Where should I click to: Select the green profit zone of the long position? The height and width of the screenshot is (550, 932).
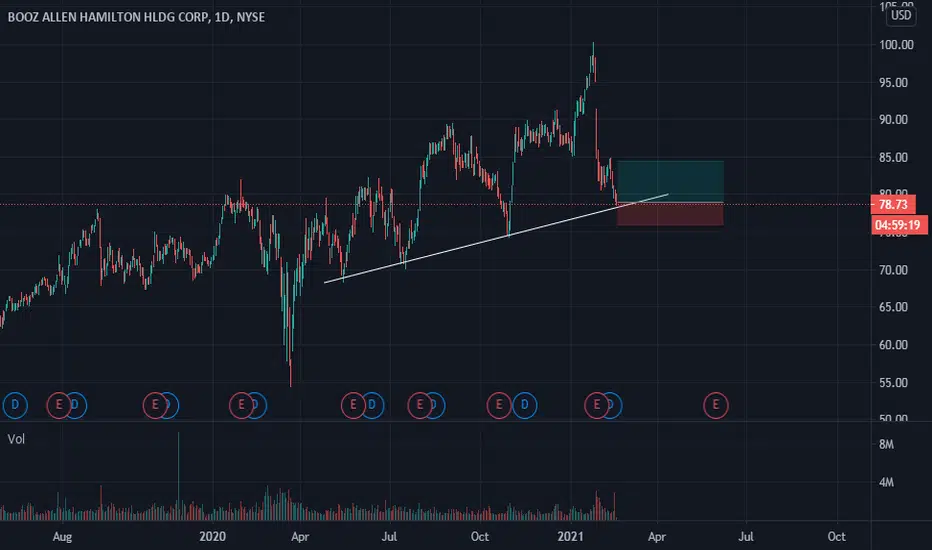pyautogui.click(x=670, y=182)
